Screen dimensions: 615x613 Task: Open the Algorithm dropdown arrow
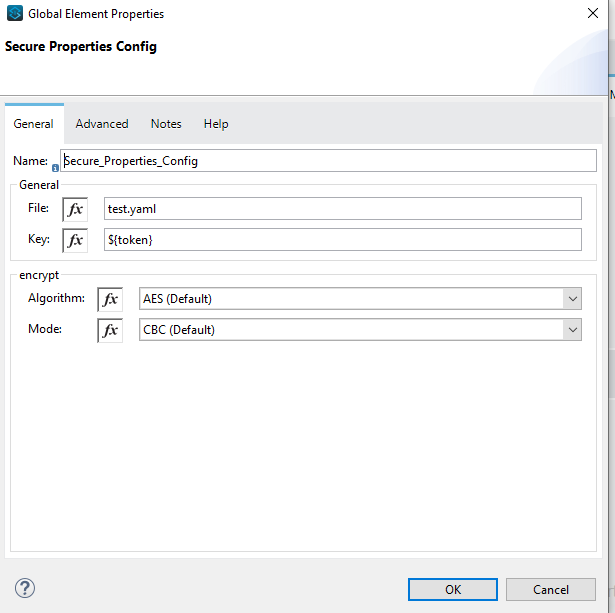tap(572, 299)
